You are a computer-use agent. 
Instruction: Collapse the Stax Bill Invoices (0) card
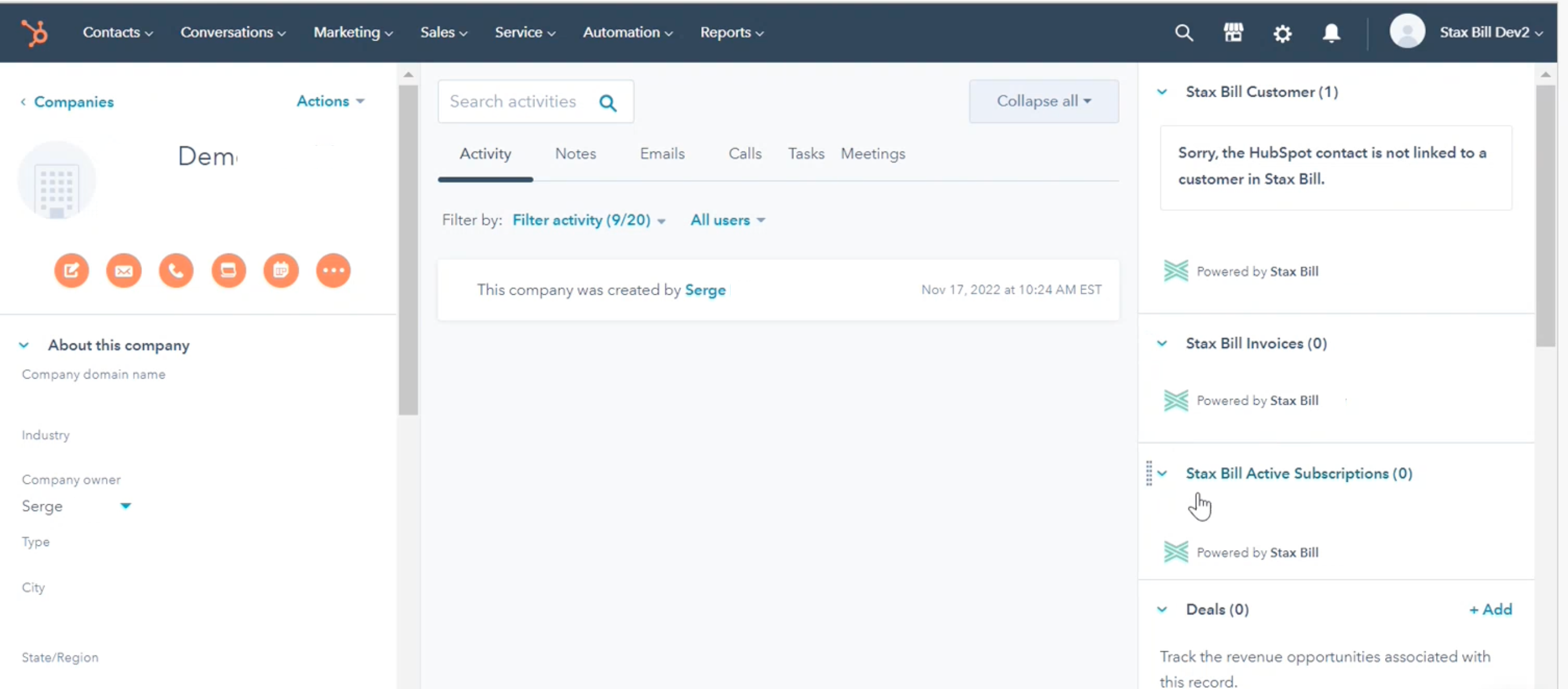[x=1162, y=343]
